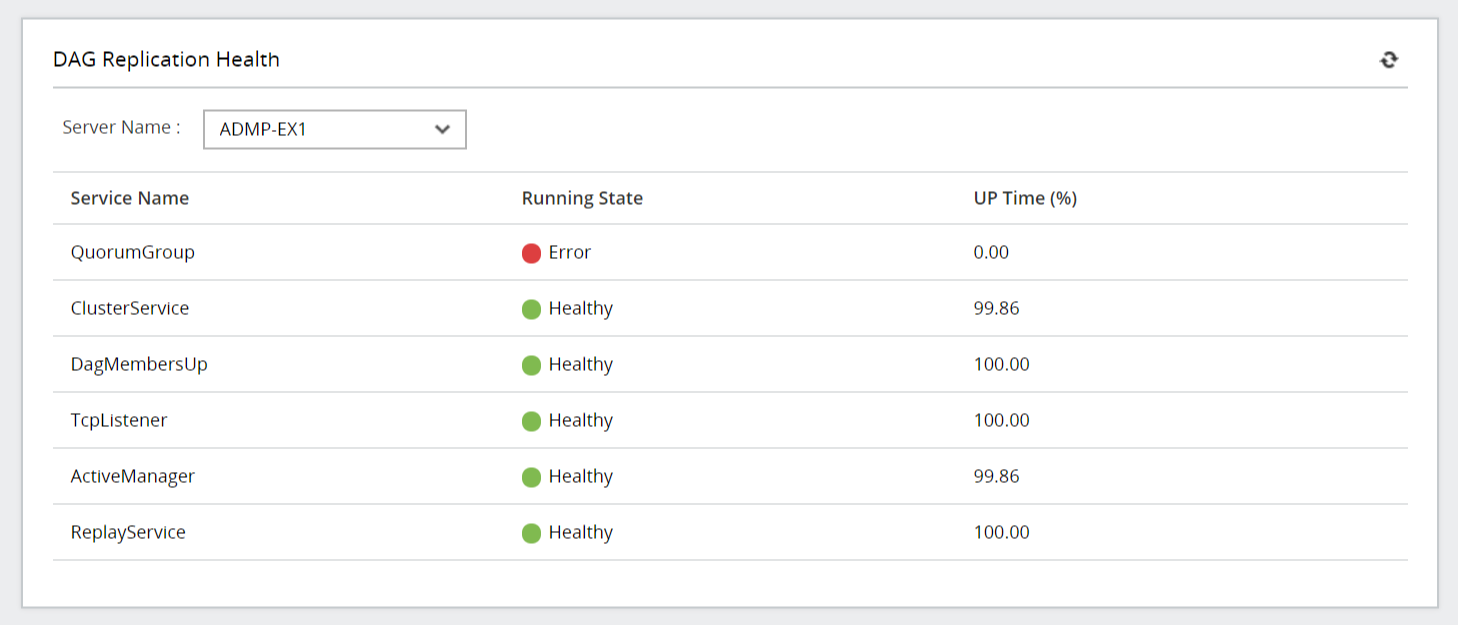Click the 0.00 uptime value for QuorumGroup

[991, 252]
